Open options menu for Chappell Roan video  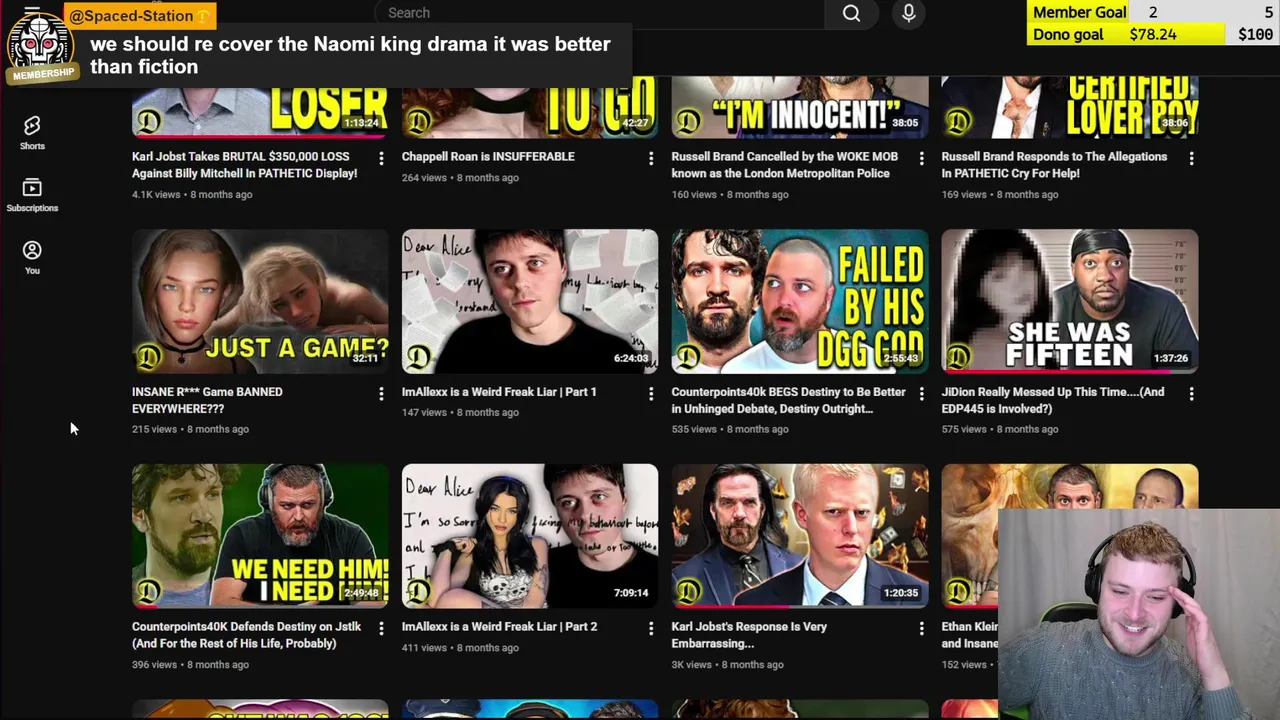click(651, 158)
